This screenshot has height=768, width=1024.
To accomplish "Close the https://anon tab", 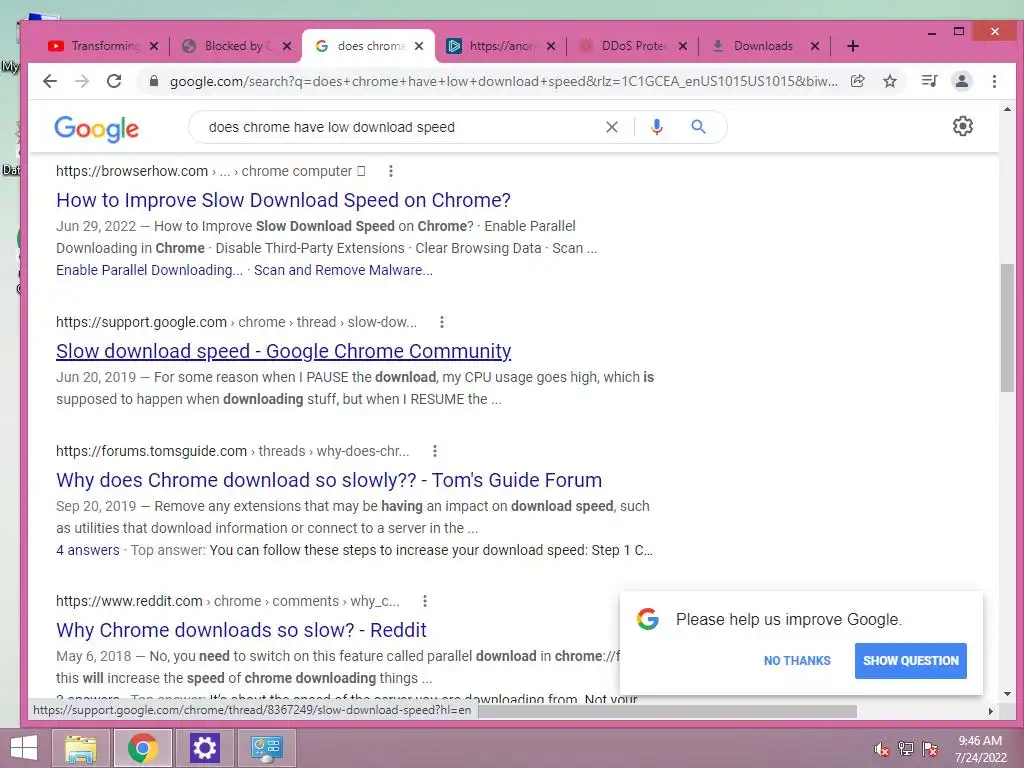I will pyautogui.click(x=551, y=46).
